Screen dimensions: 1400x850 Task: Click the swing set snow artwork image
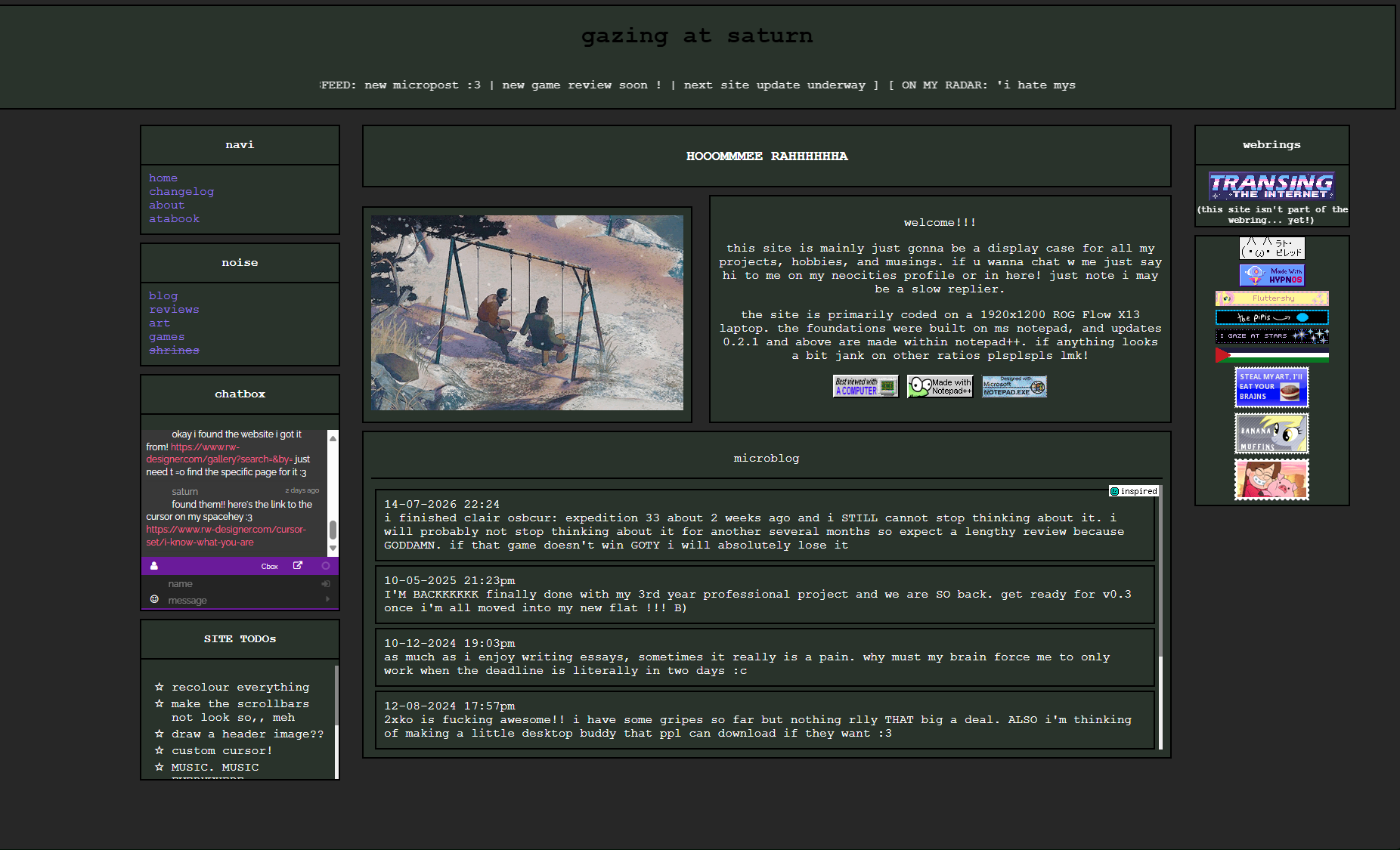click(x=527, y=313)
